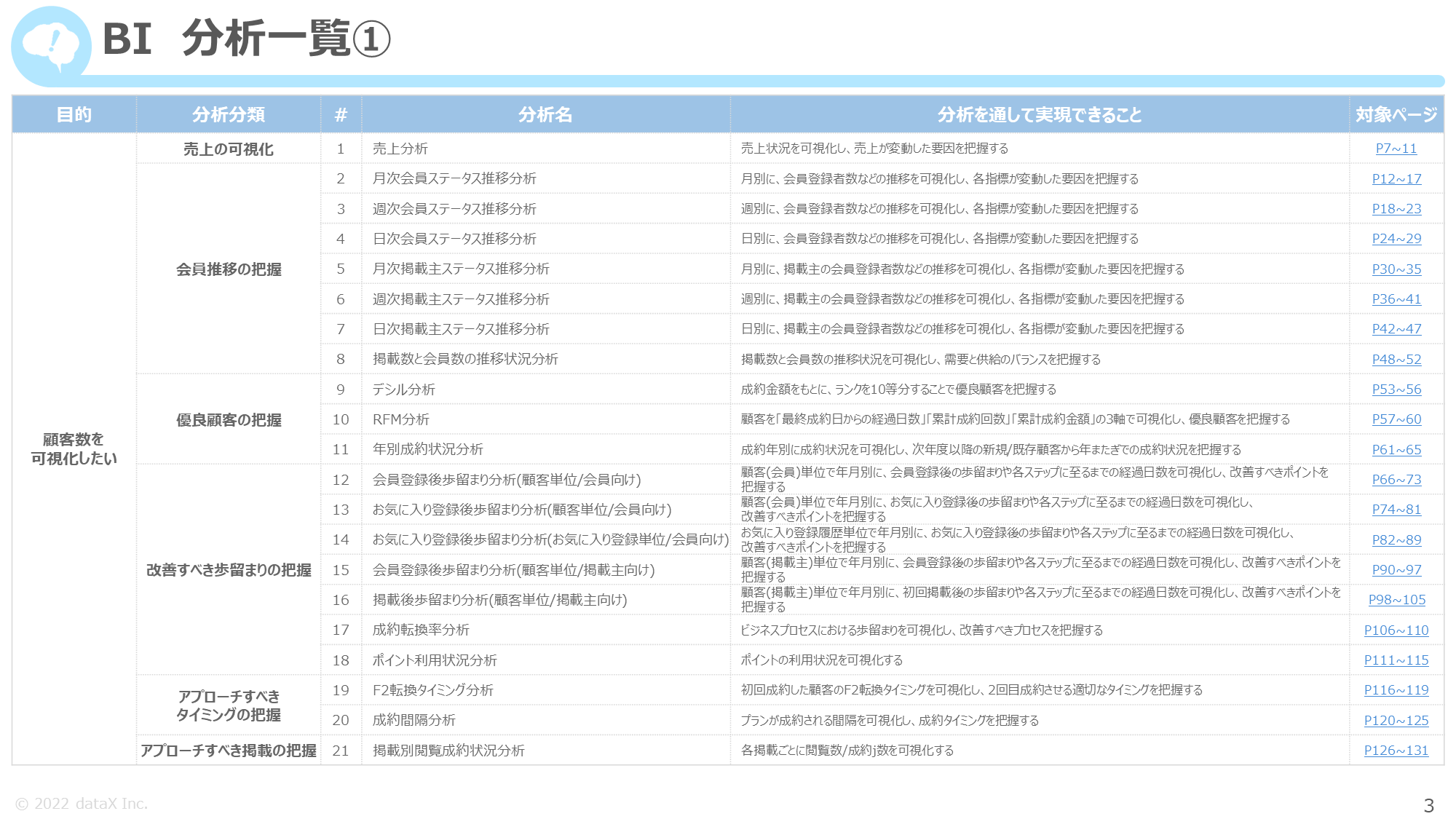1456x819 pixels.
Task: Open page link P57~60
Action: tap(1396, 419)
